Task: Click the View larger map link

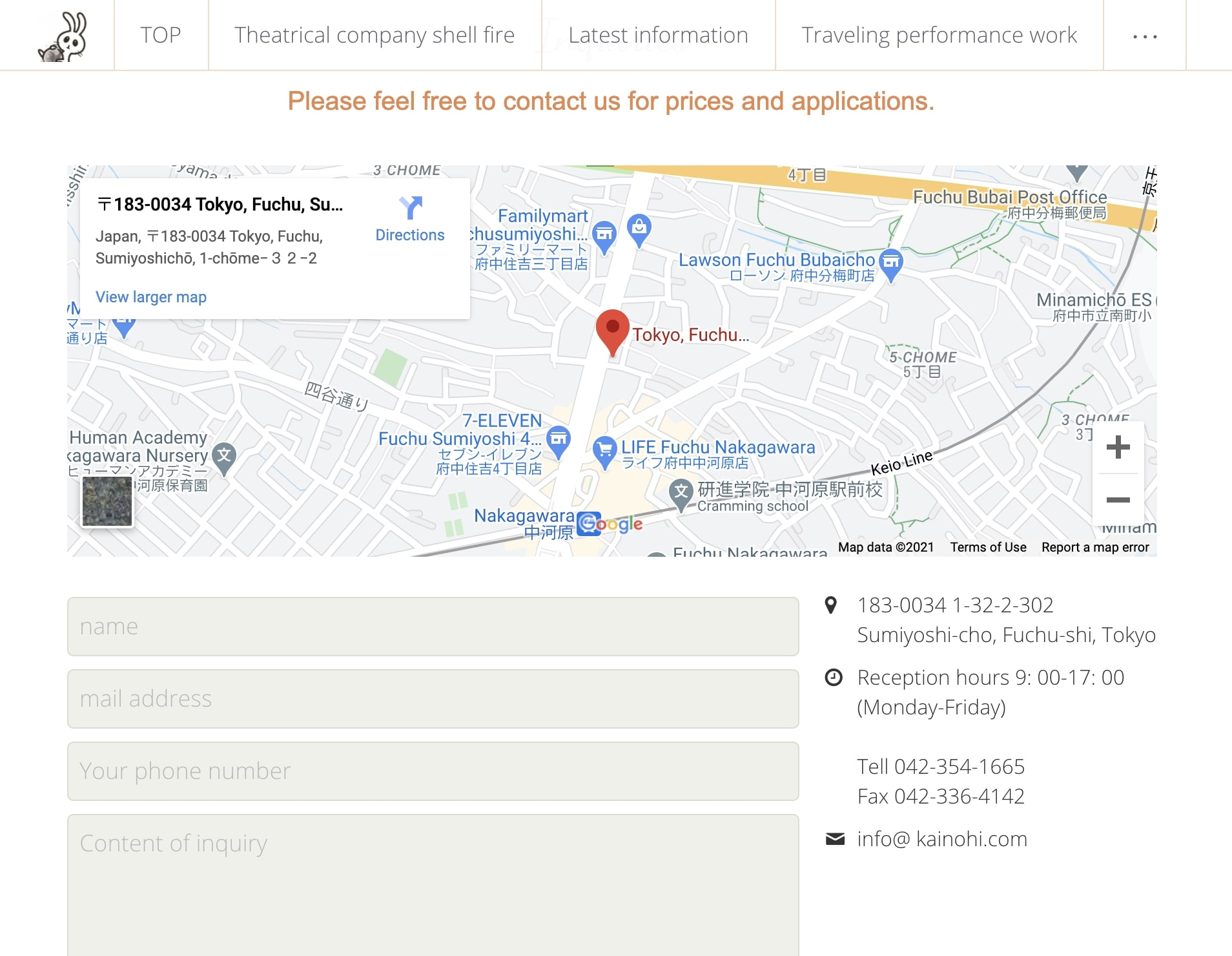Action: (151, 297)
